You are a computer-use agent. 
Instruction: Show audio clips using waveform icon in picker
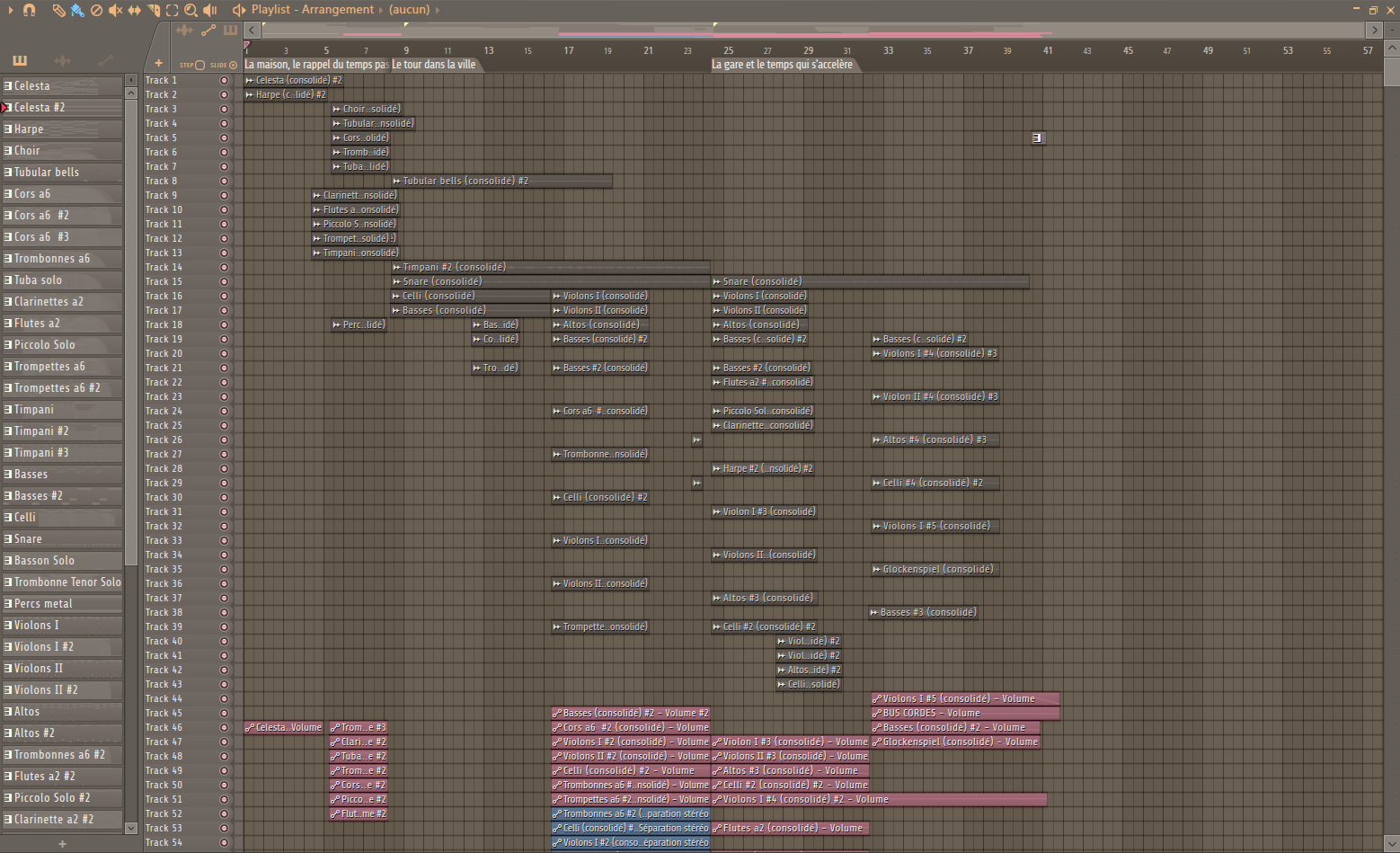pyautogui.click(x=62, y=60)
